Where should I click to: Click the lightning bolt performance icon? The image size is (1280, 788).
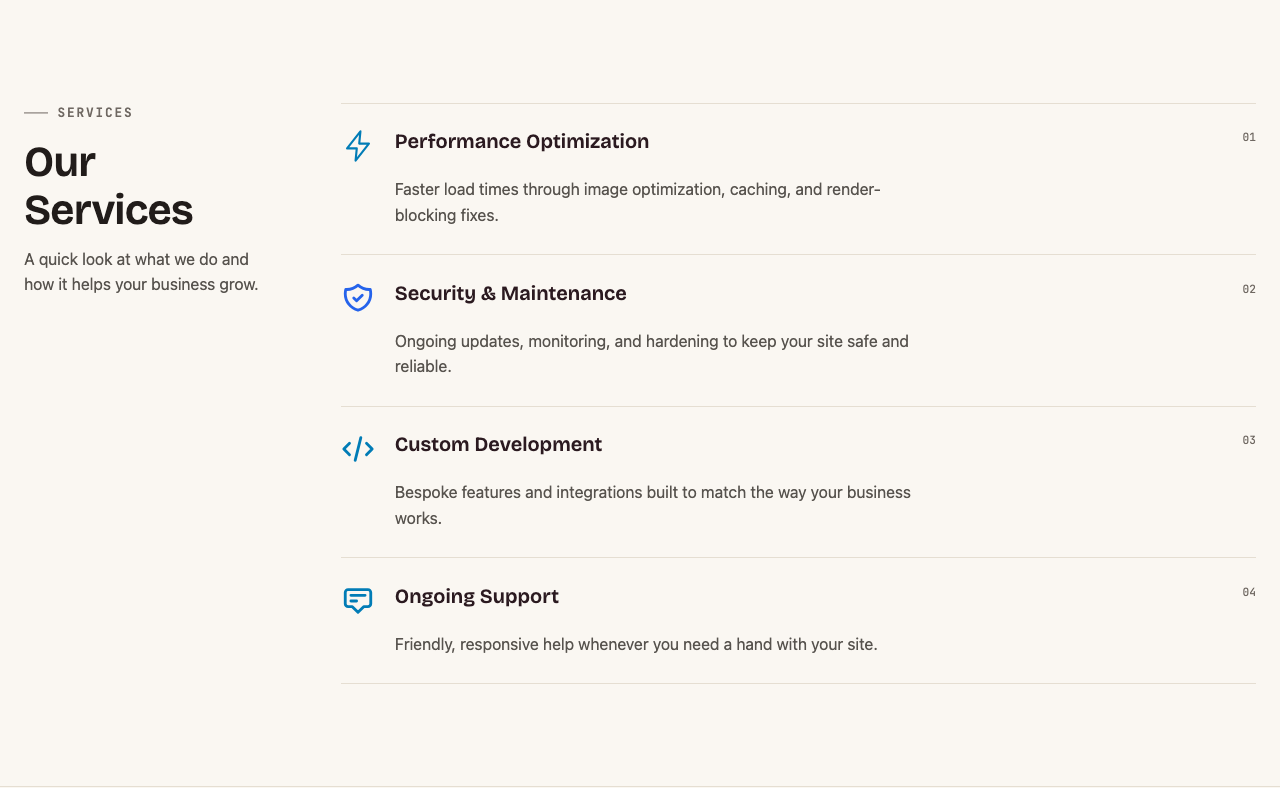point(358,146)
